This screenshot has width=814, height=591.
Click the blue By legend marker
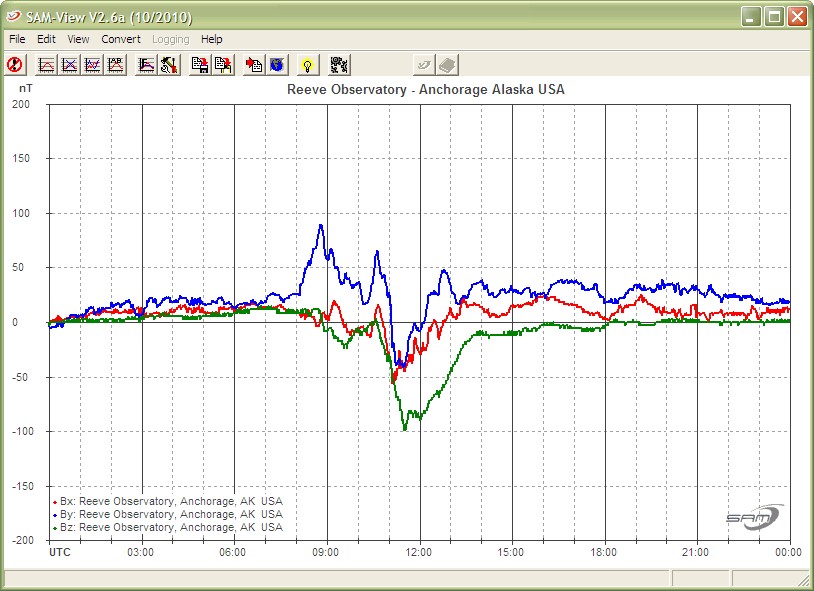click(x=55, y=516)
